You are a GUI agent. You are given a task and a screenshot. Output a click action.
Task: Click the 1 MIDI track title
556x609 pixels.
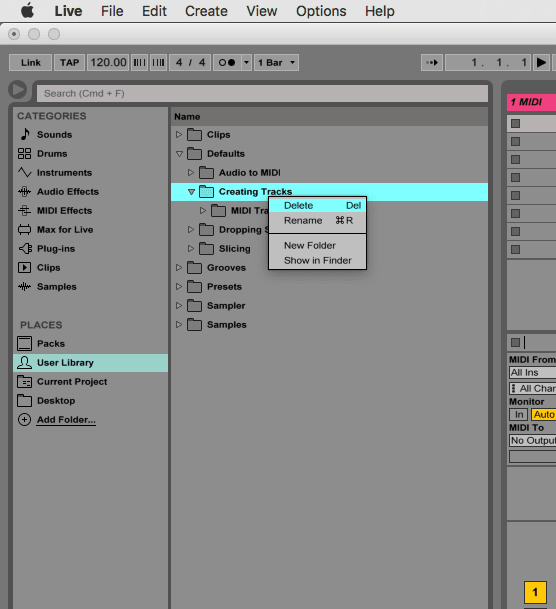click(x=531, y=102)
